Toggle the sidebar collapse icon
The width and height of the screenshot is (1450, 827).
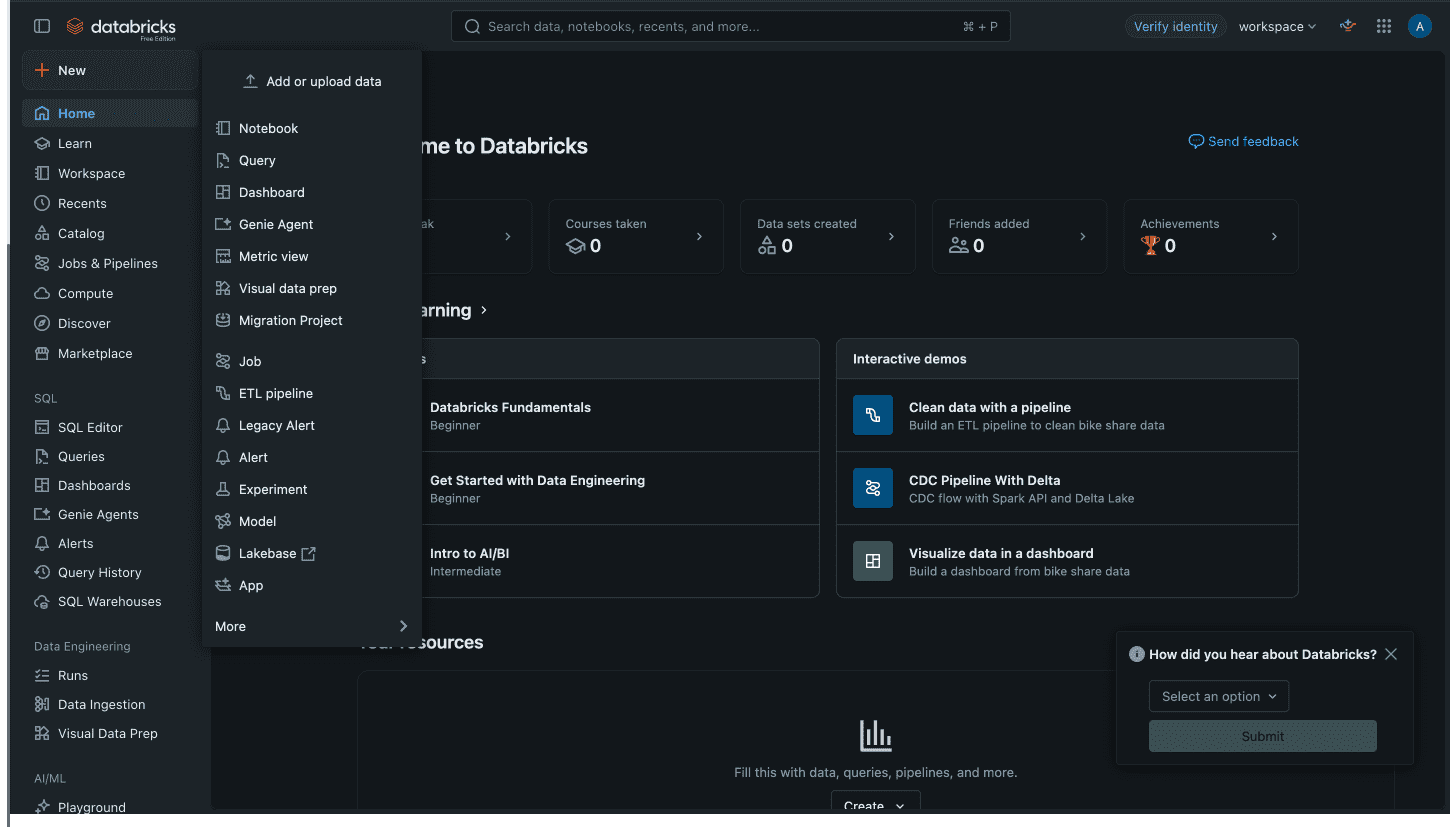[42, 26]
